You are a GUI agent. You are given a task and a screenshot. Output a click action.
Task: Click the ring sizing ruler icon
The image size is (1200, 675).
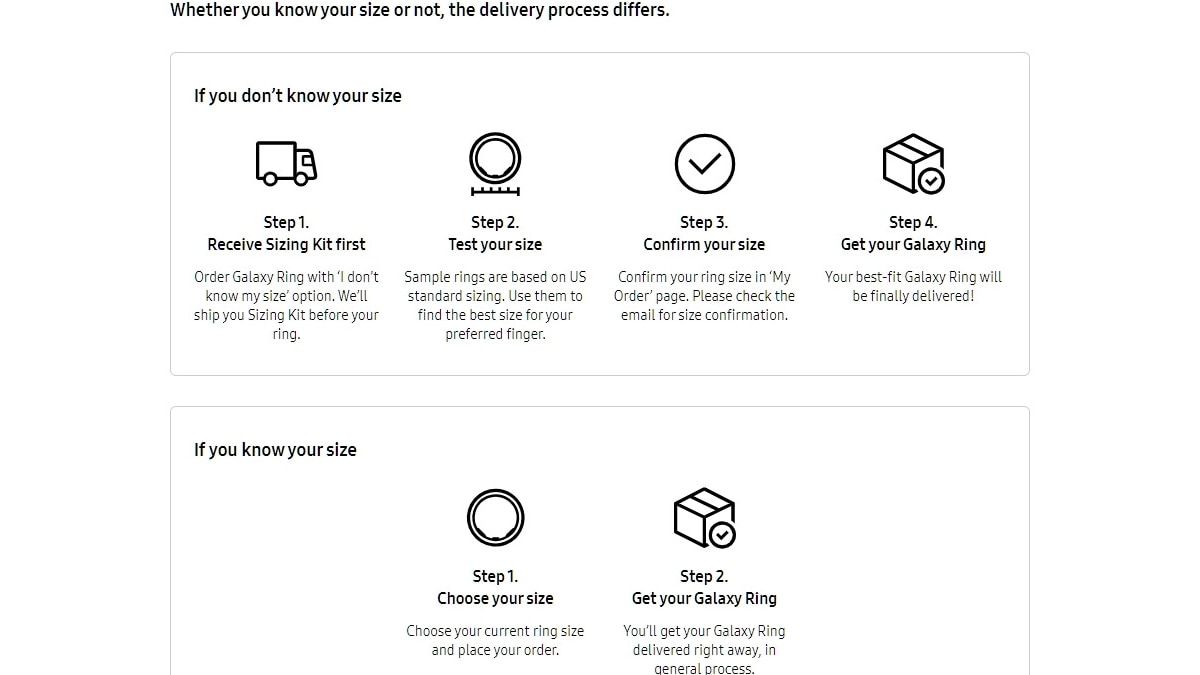click(495, 164)
